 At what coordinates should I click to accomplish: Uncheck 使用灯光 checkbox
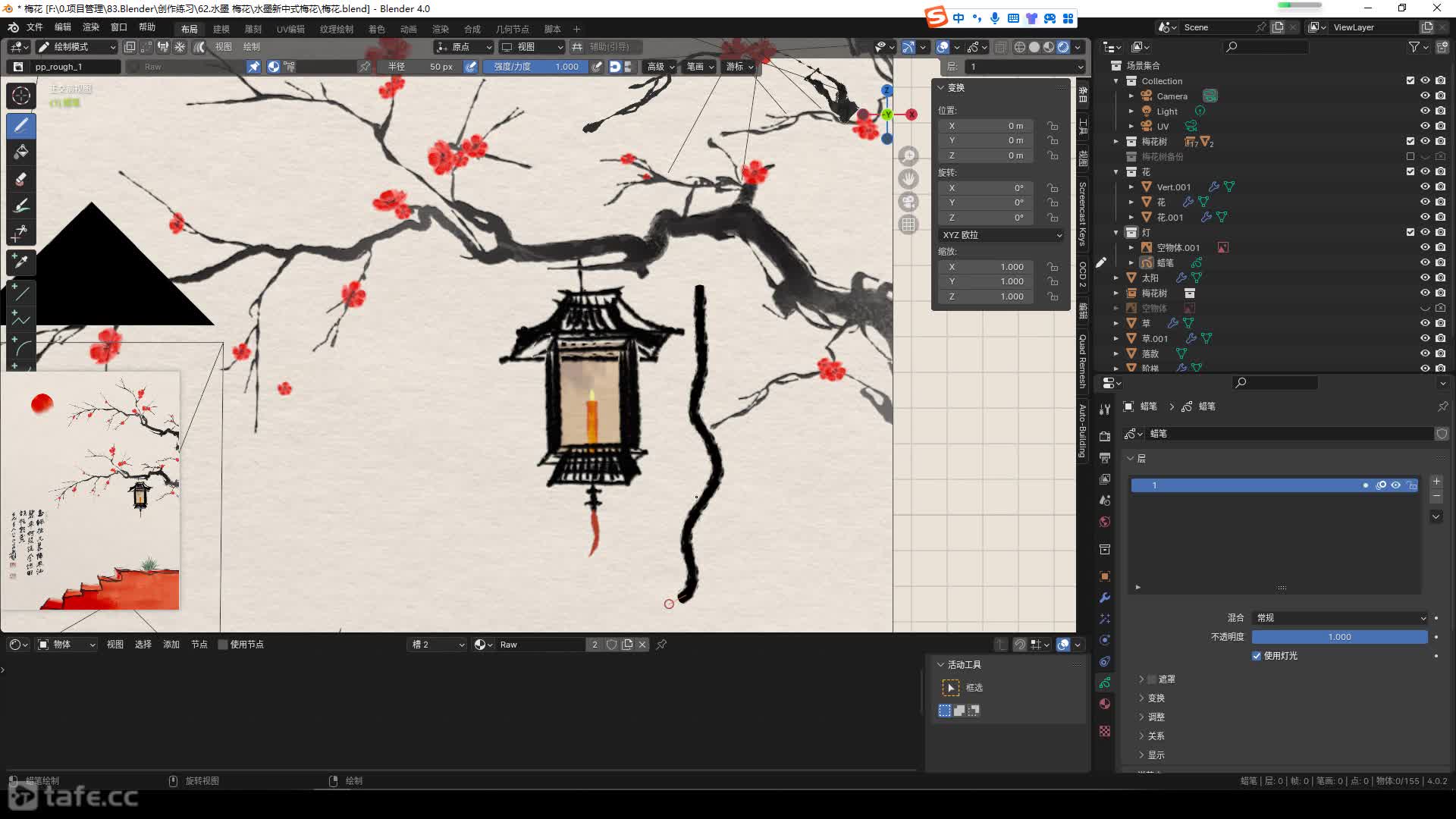coord(1257,656)
